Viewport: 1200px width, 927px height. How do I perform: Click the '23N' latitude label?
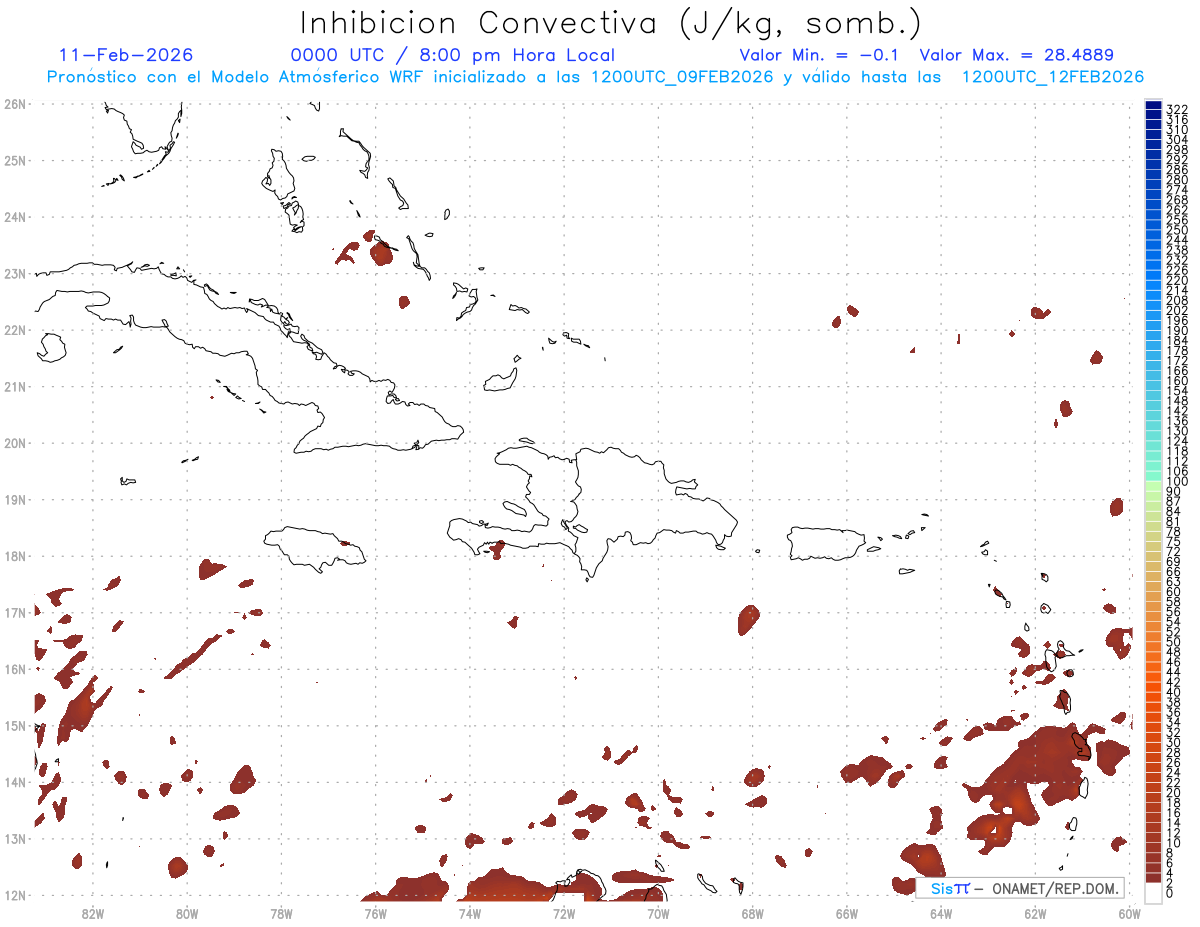(15, 273)
